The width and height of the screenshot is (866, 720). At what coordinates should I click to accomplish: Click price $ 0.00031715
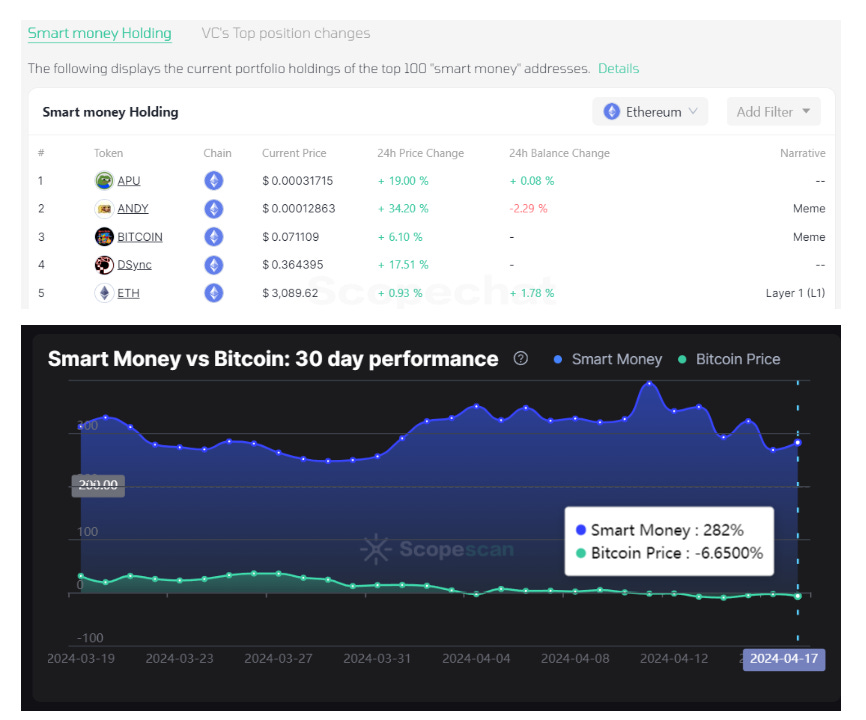298,181
